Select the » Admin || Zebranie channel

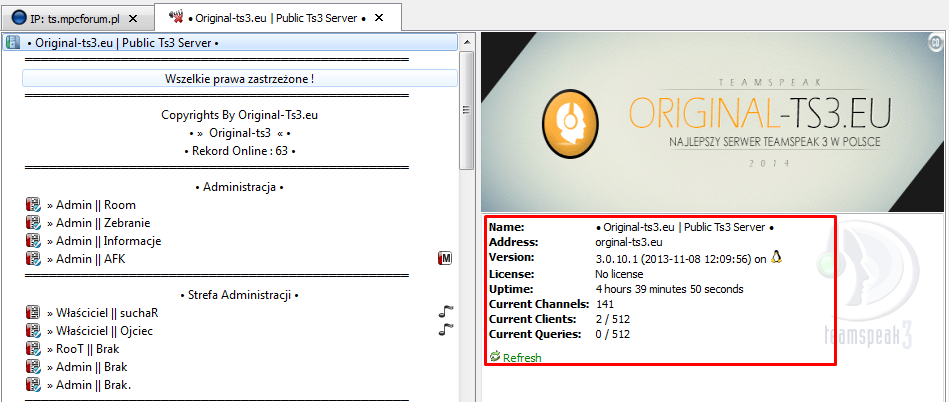(98, 223)
